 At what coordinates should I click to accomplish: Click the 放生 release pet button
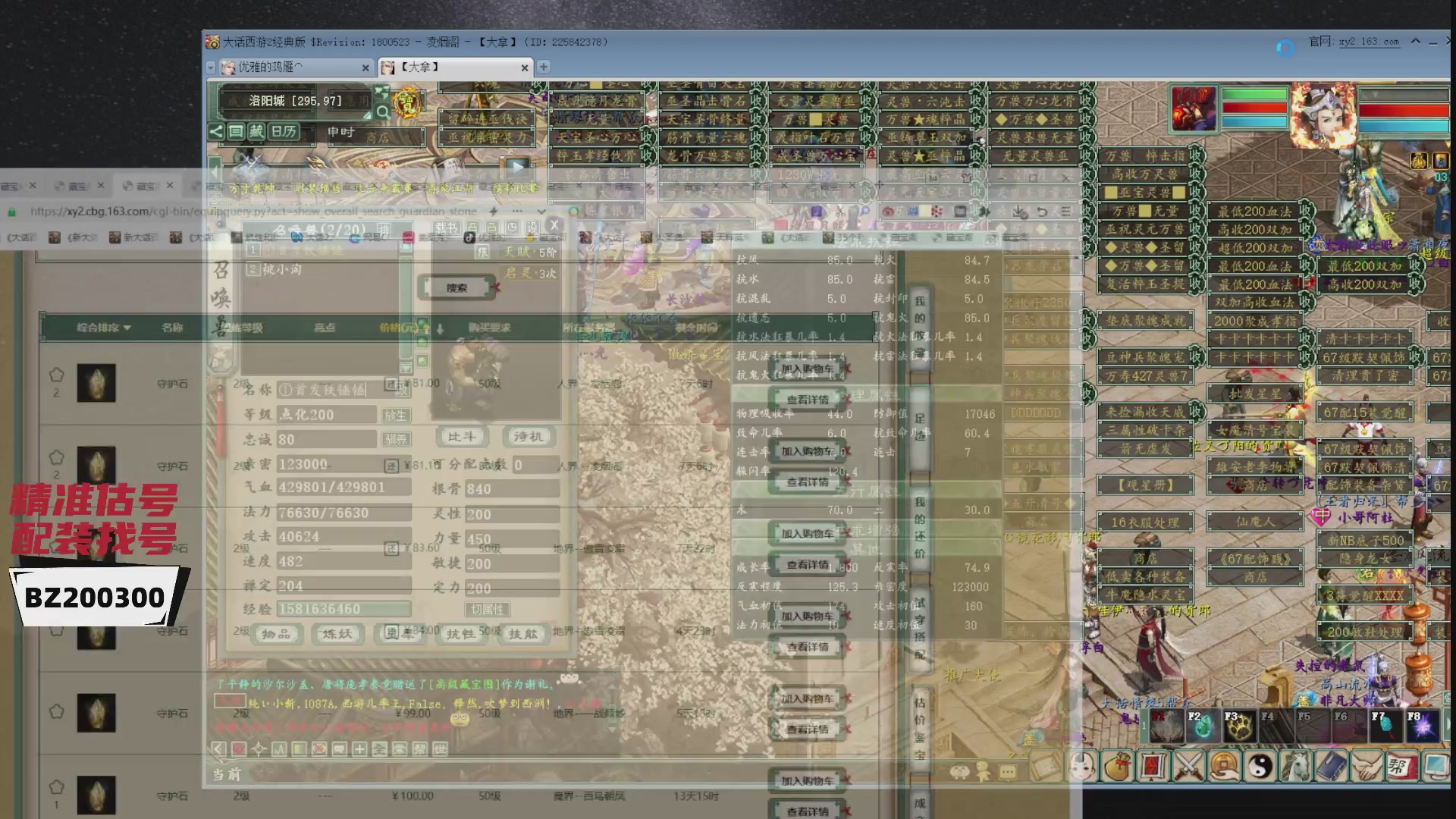(395, 415)
